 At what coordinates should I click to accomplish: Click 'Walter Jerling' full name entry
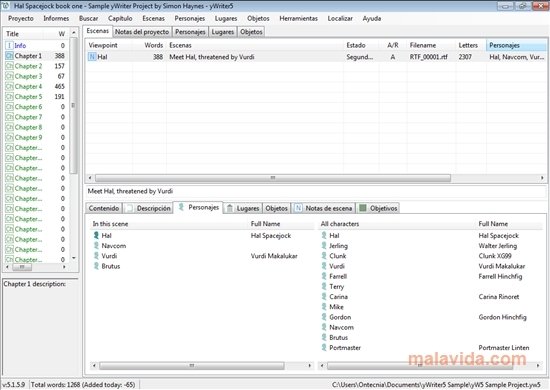(498, 246)
